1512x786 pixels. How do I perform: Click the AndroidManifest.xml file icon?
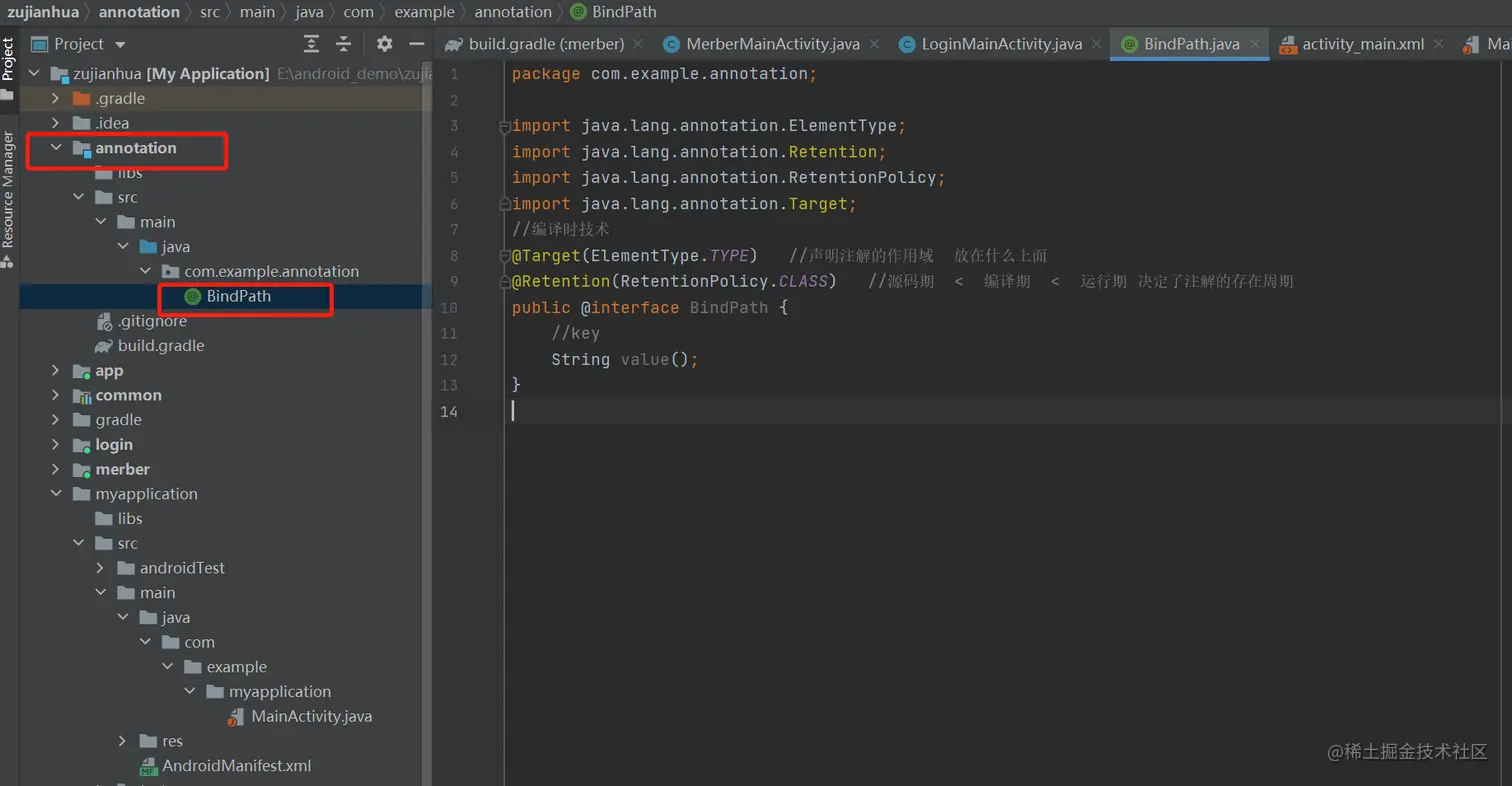click(148, 767)
